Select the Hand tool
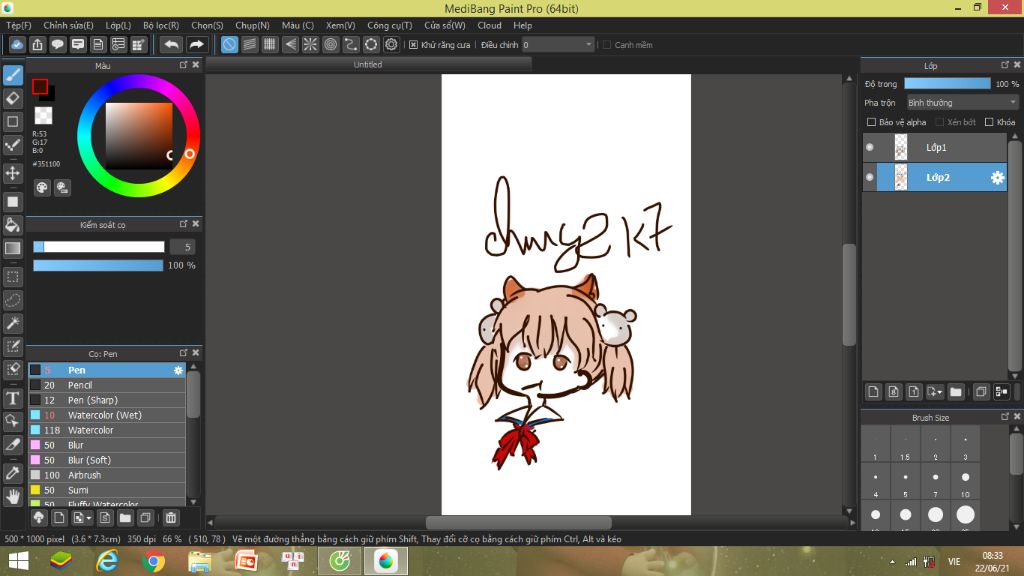This screenshot has width=1024, height=576. pyautogui.click(x=13, y=496)
